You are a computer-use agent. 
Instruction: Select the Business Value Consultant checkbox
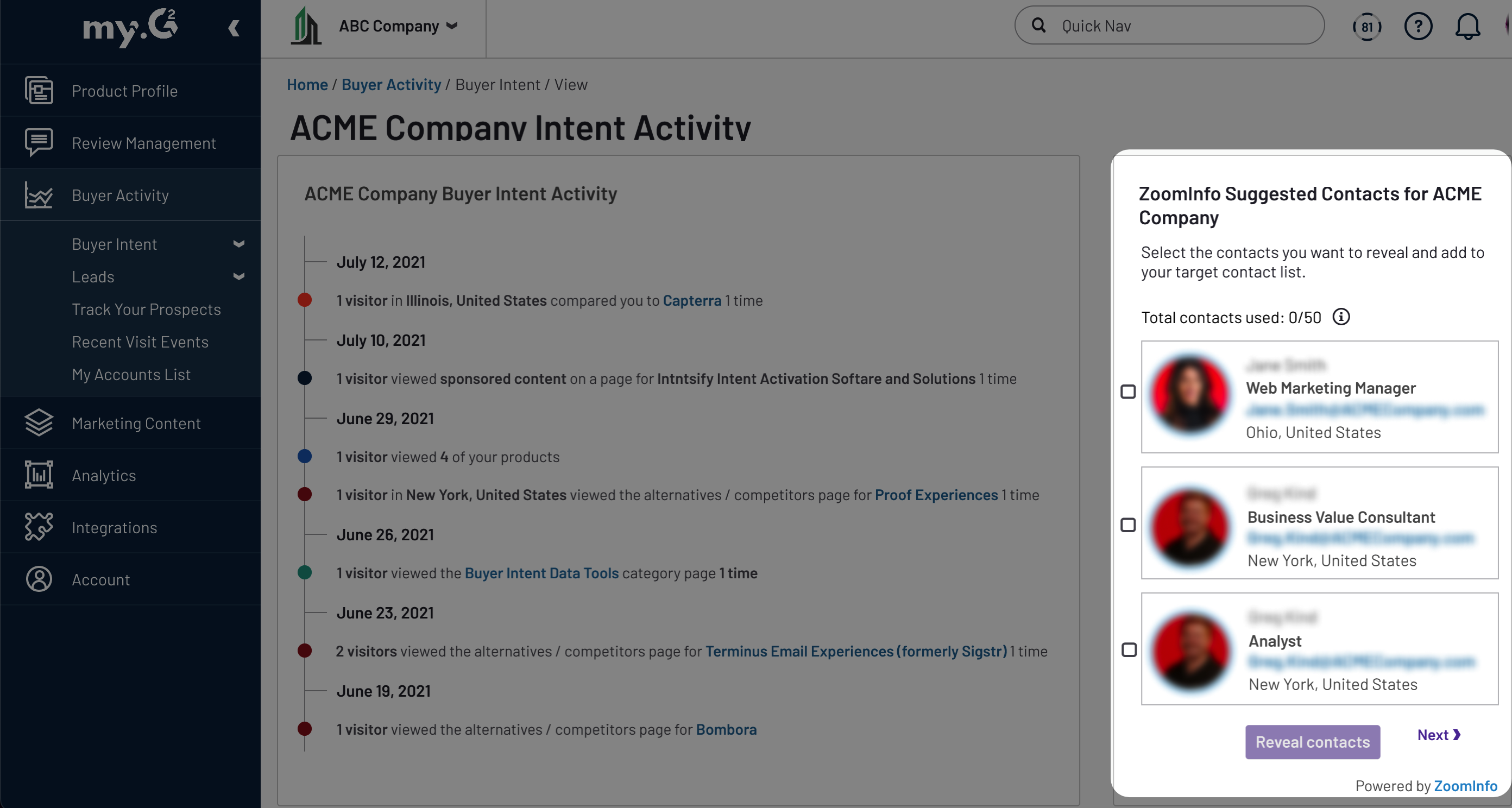click(x=1127, y=525)
